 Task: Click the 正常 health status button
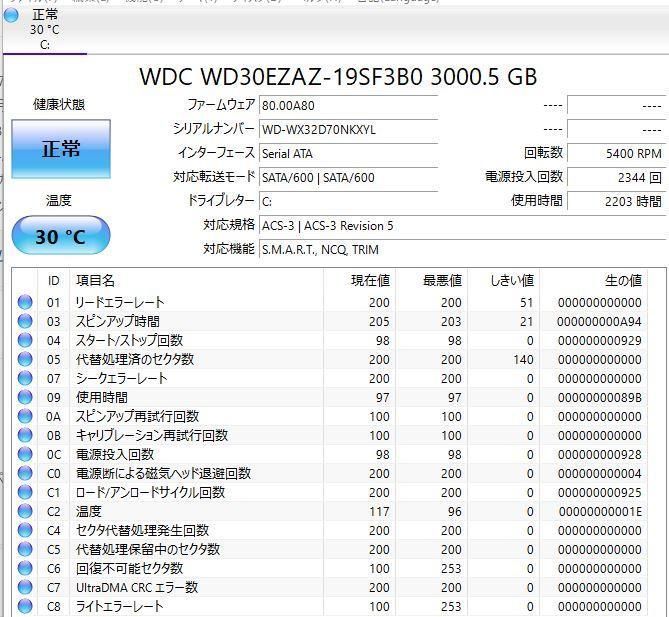[x=61, y=148]
